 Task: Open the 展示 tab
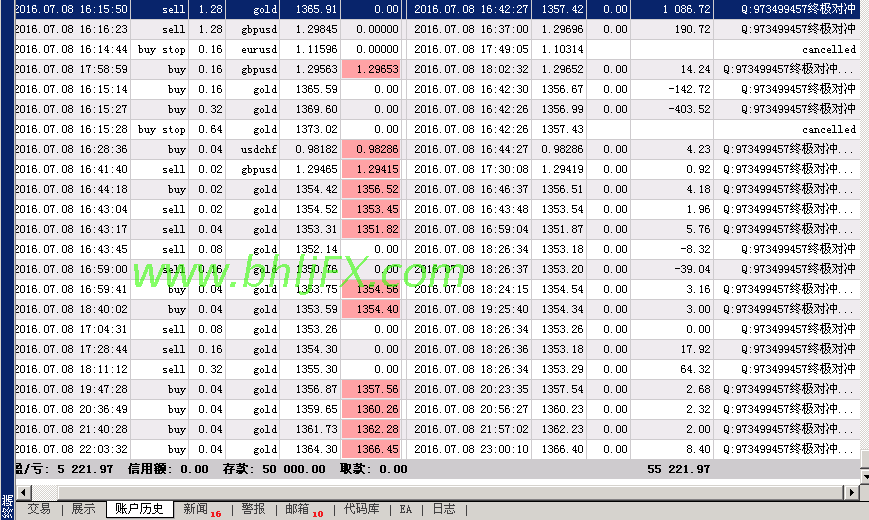pyautogui.click(x=84, y=509)
